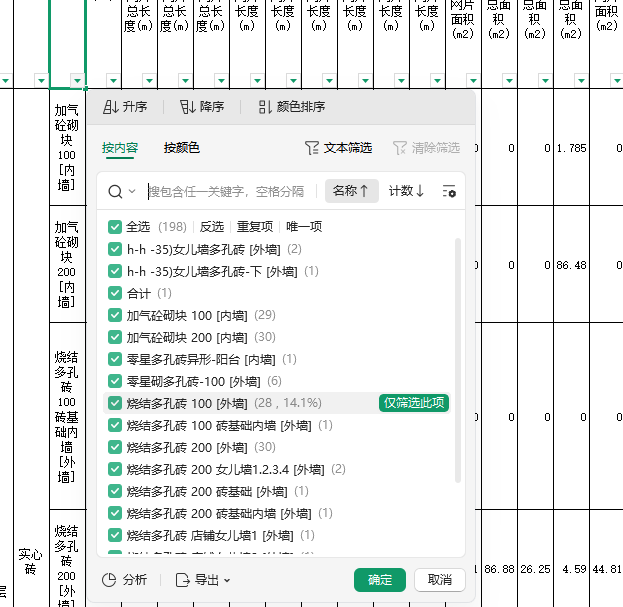Uncheck 烧结多孔砖 200 [外墙] checkbox

point(115,447)
